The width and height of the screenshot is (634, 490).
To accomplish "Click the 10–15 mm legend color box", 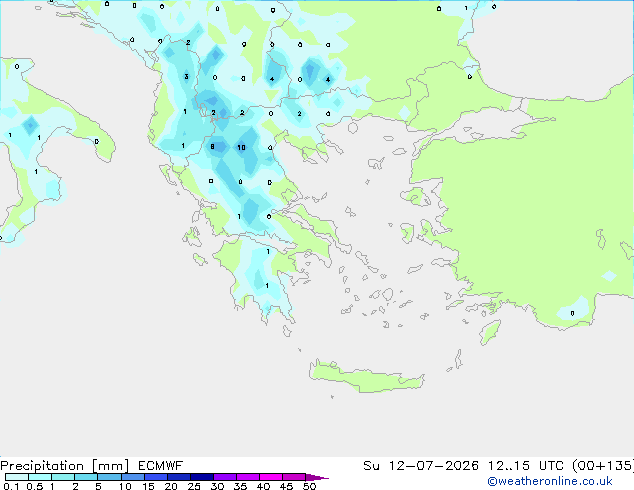I will click(x=132, y=477).
